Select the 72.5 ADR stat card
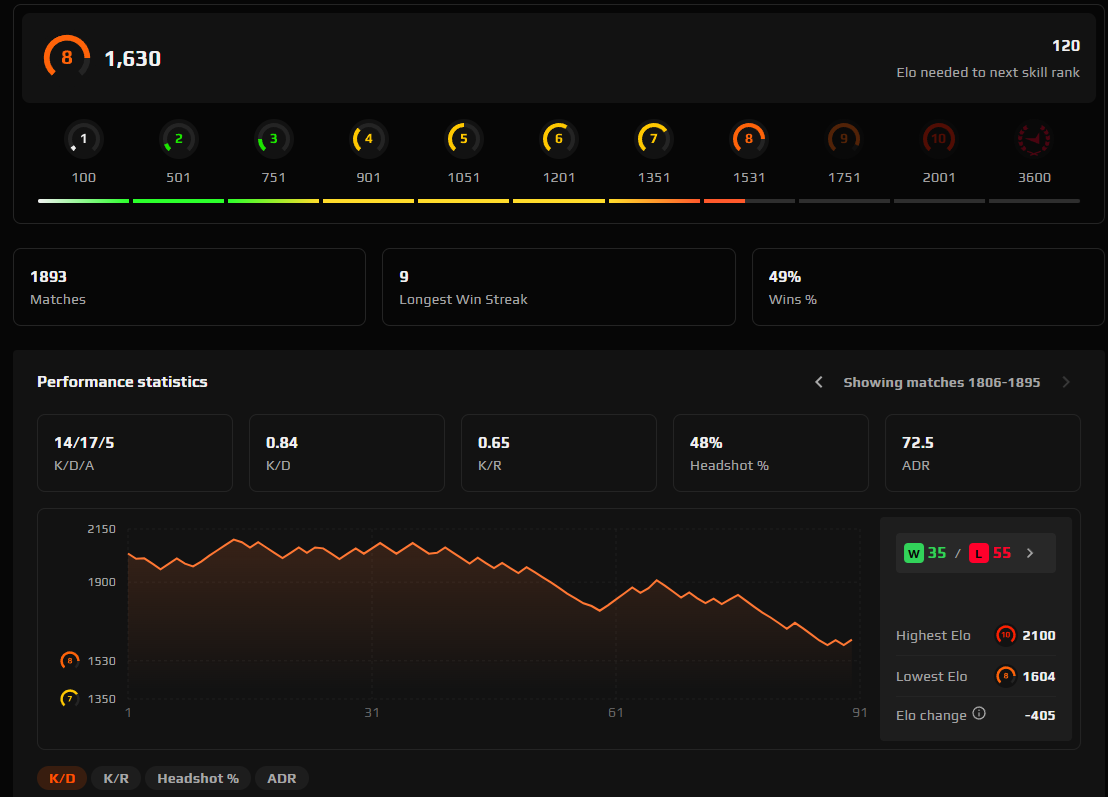The width and height of the screenshot is (1108, 797). click(983, 453)
